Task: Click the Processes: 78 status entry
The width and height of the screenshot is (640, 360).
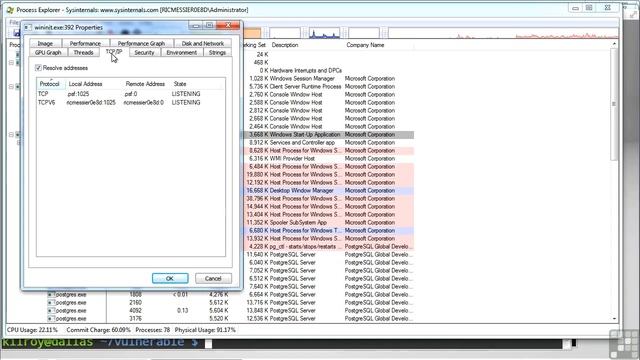Action: point(153,330)
